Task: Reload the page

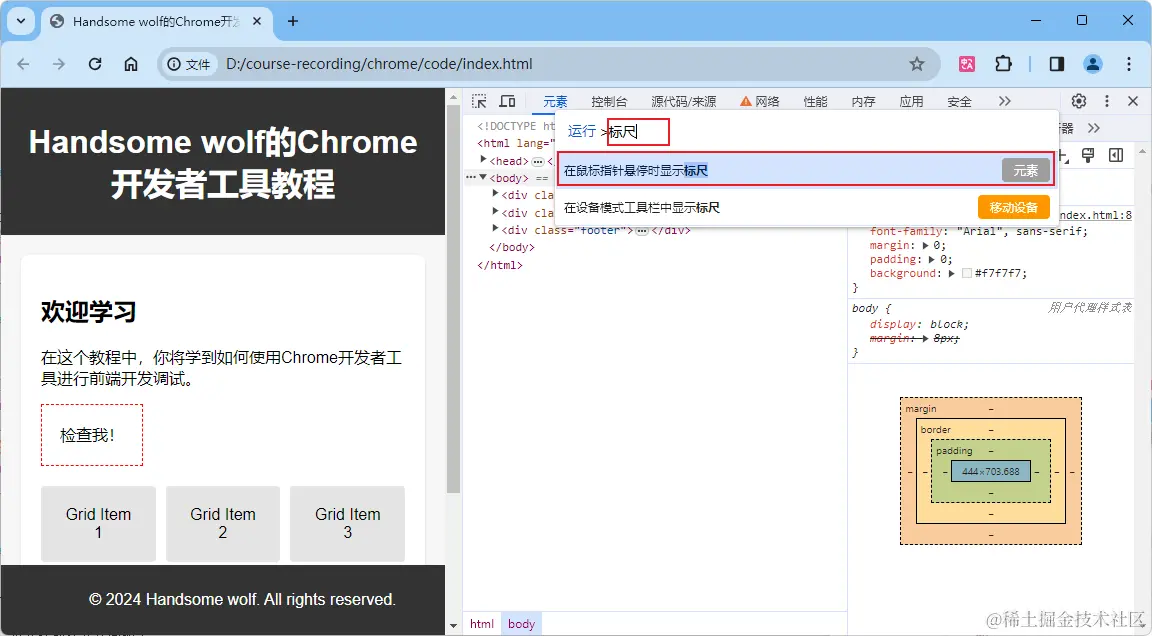Action: coord(95,64)
